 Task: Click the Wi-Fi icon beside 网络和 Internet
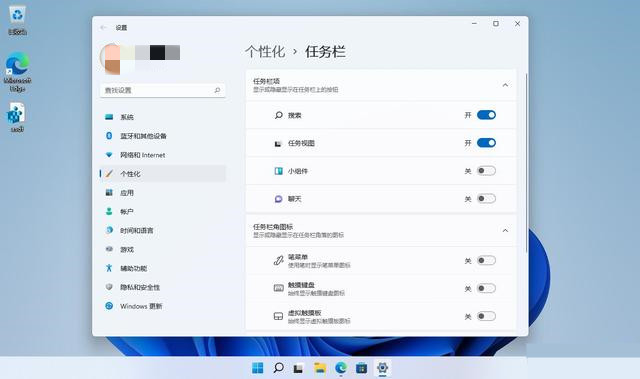109,155
